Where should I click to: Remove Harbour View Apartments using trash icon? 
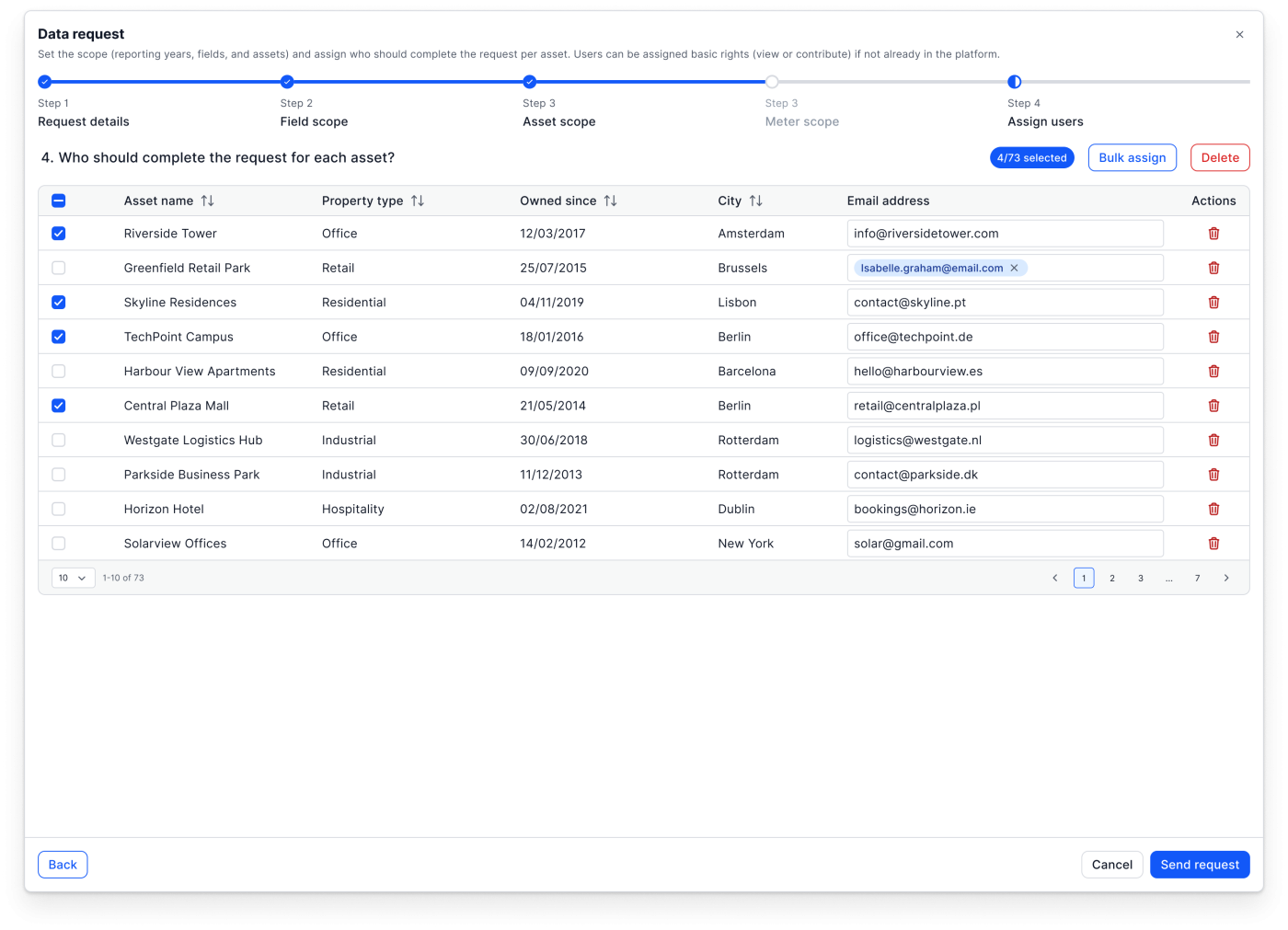coord(1213,372)
